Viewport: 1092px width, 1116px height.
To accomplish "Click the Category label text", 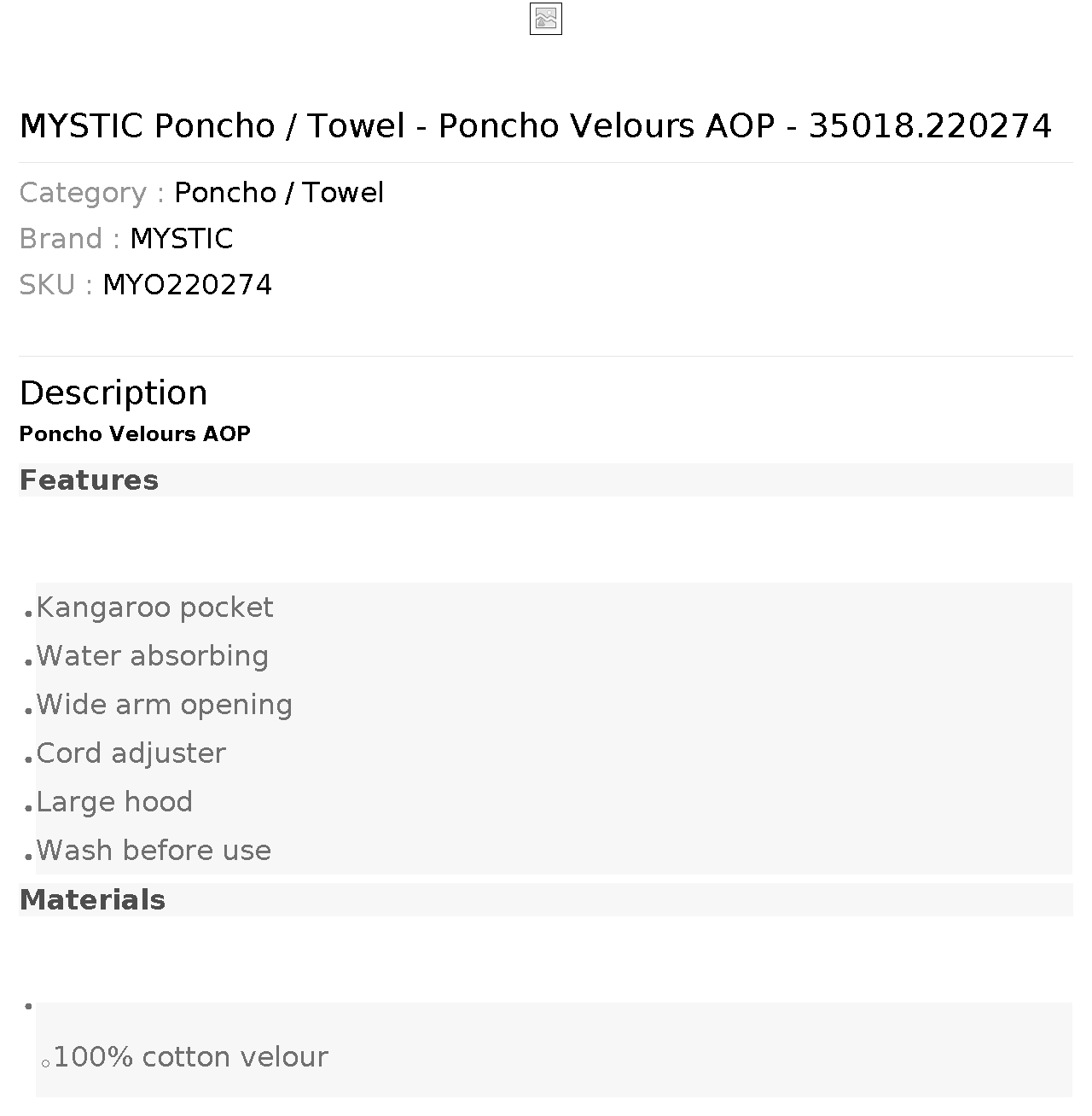I will (x=91, y=193).
